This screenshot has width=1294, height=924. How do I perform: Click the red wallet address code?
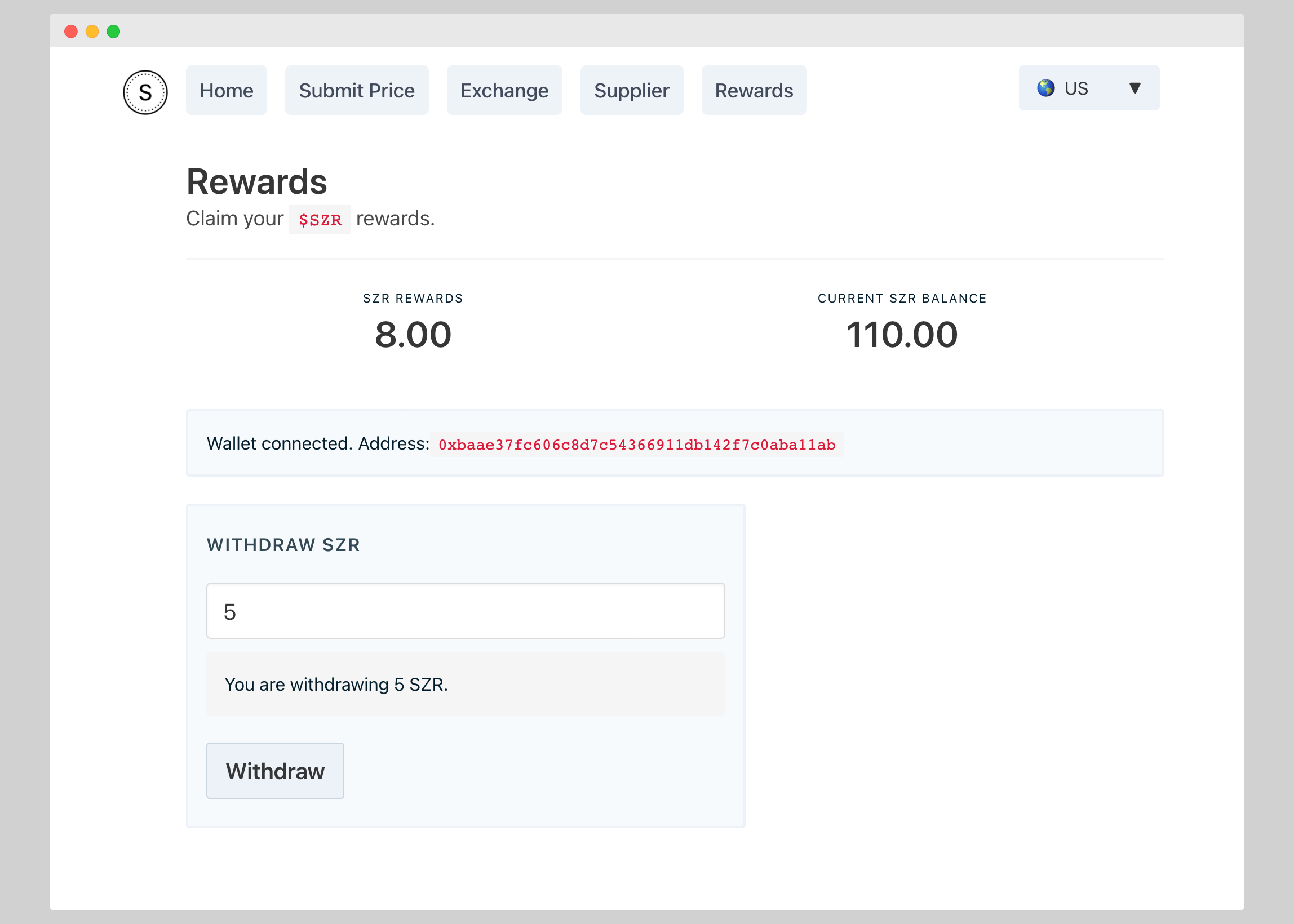point(636,445)
